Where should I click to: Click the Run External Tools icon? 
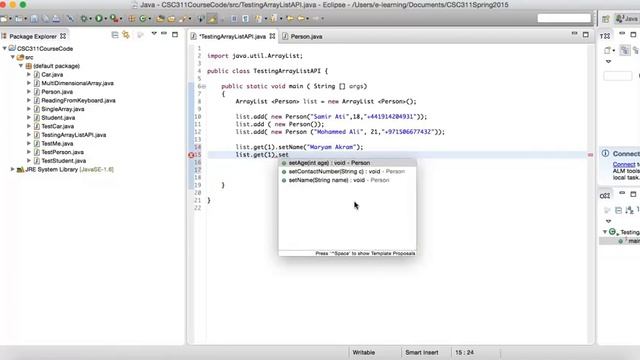[113, 19]
